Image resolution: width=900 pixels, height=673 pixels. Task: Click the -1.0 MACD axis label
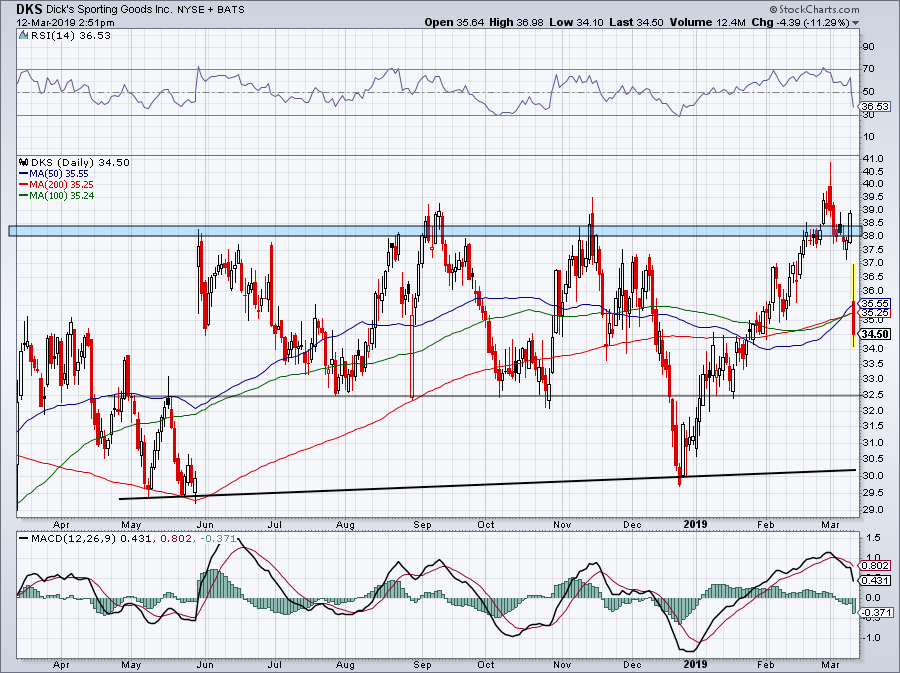click(872, 638)
